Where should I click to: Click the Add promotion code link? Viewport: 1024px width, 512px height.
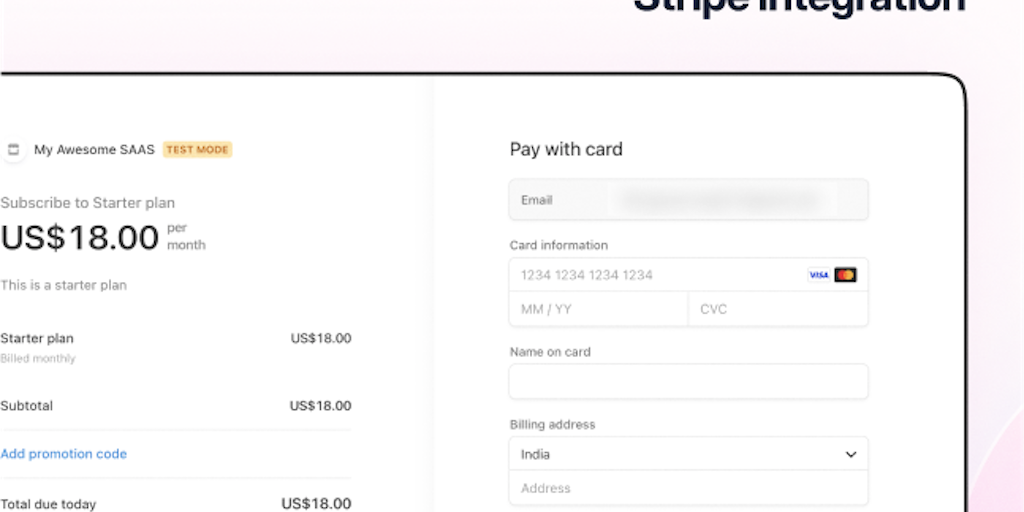(x=64, y=454)
